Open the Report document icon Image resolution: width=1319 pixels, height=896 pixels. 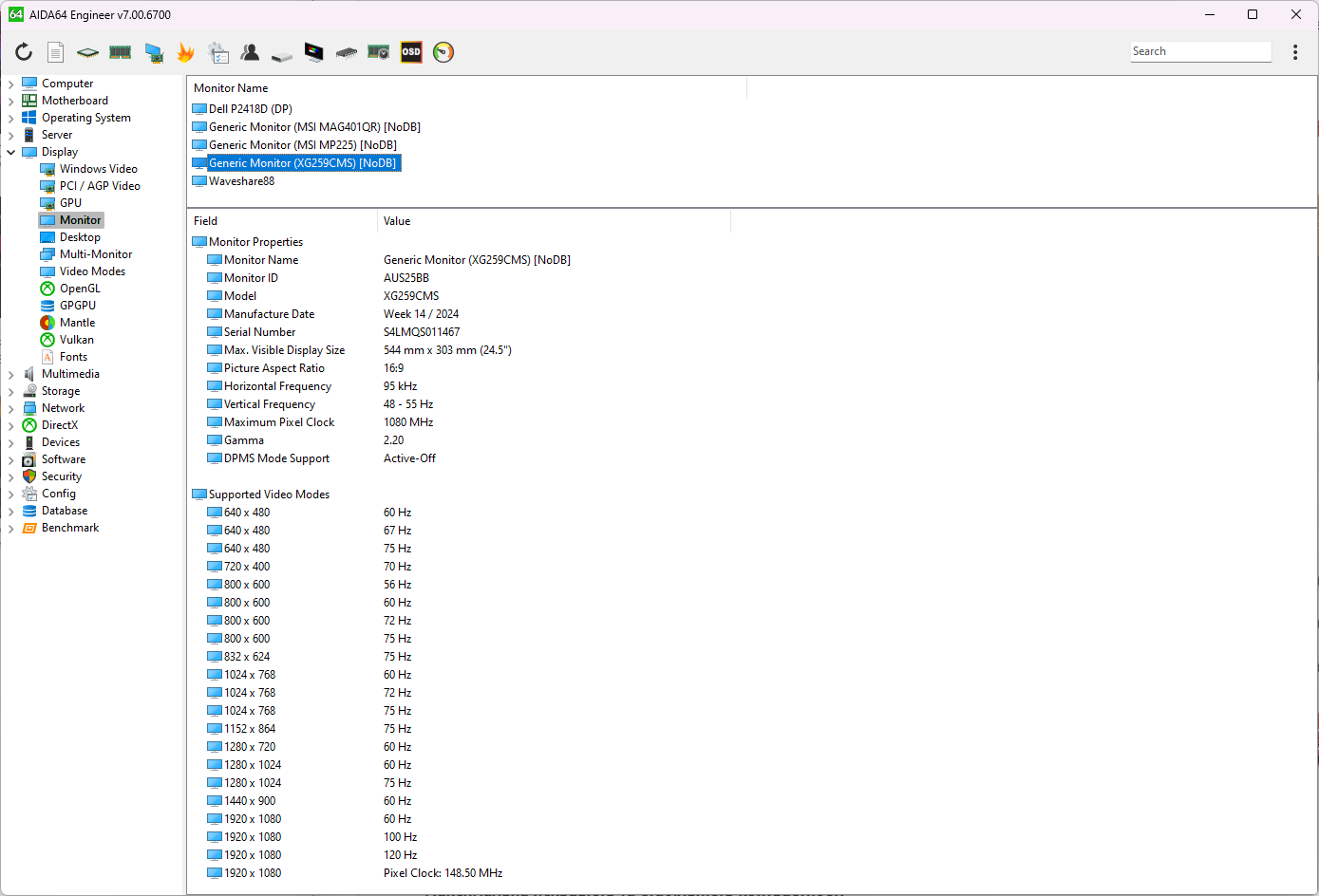coord(56,52)
